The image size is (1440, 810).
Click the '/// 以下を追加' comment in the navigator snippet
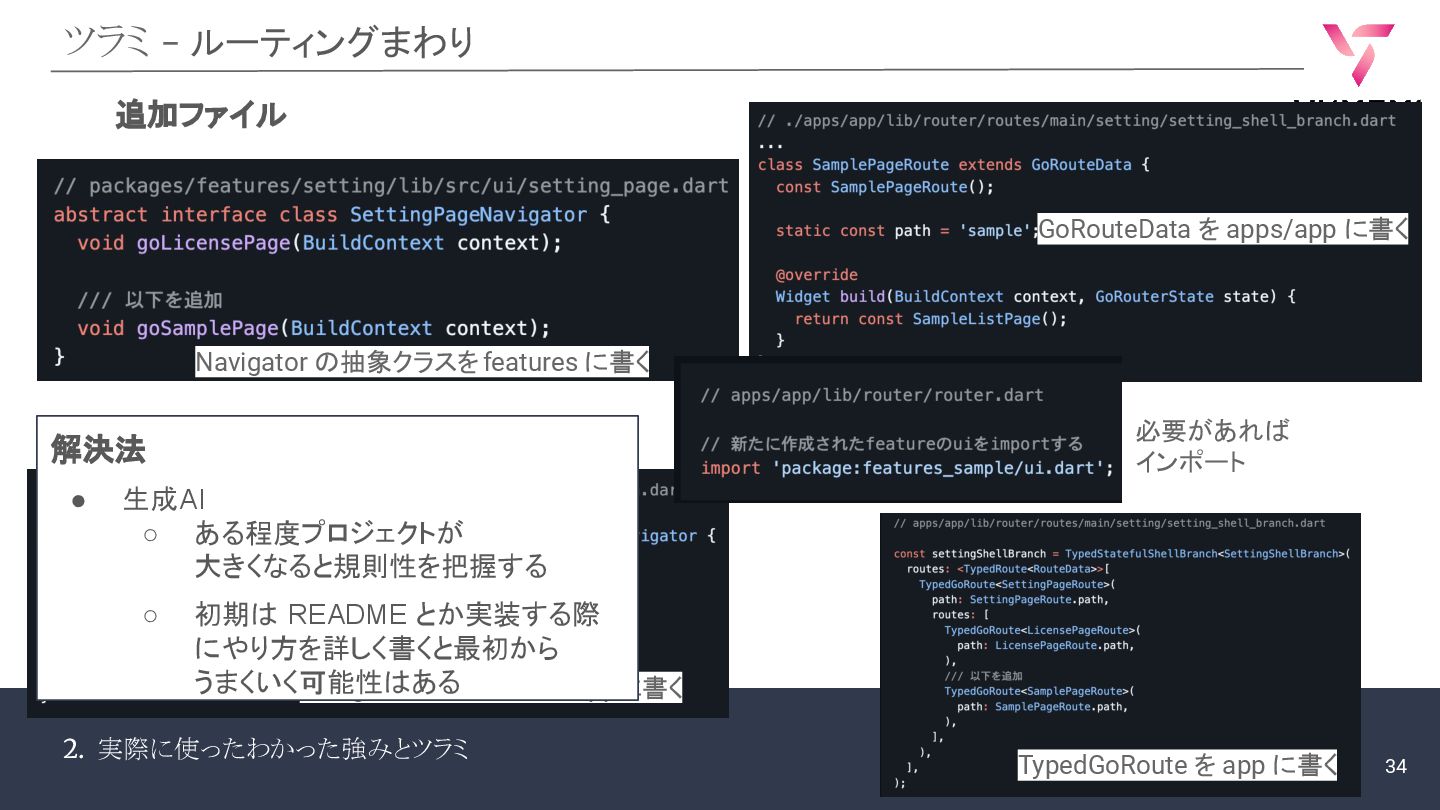150,300
